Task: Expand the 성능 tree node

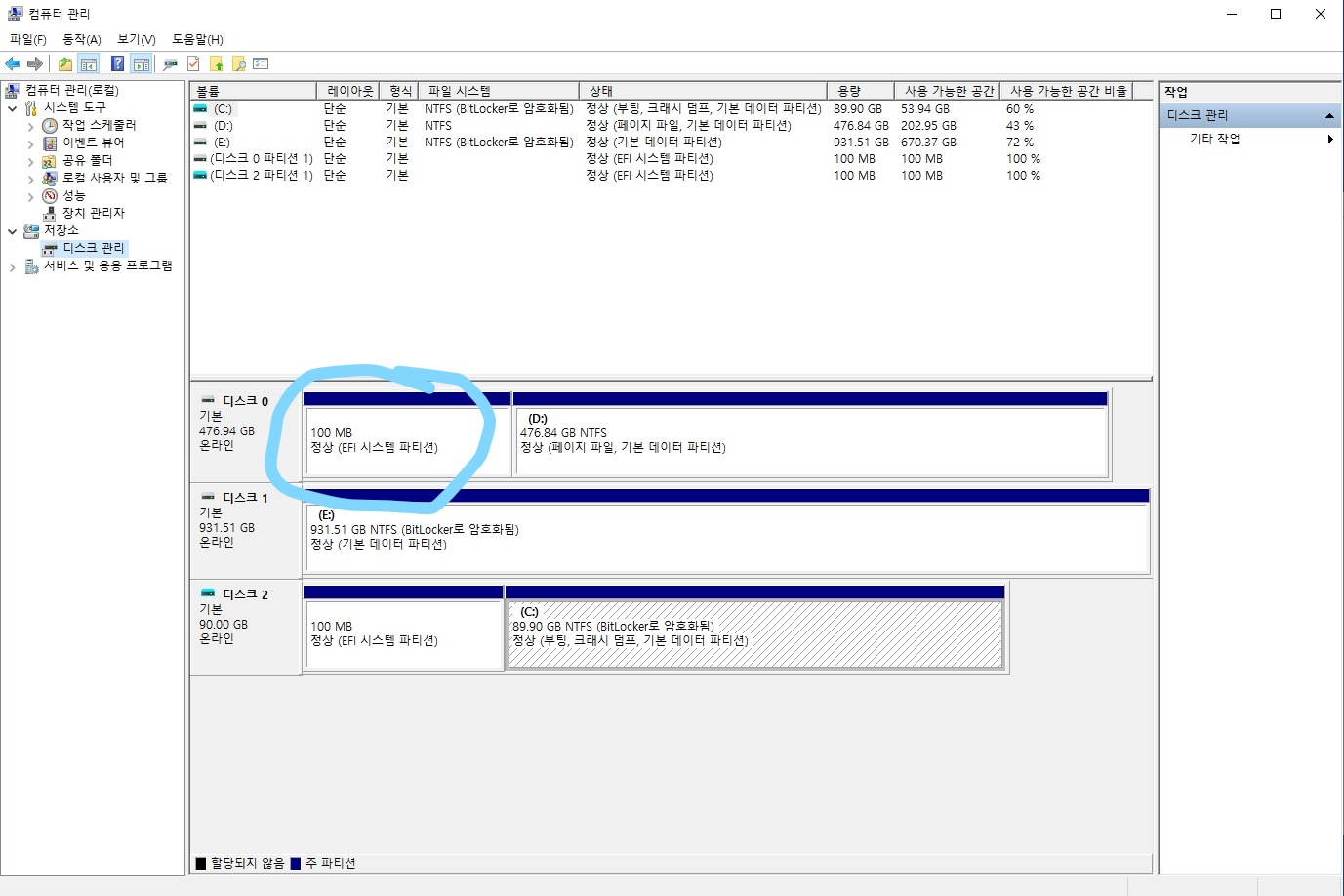Action: 30,197
